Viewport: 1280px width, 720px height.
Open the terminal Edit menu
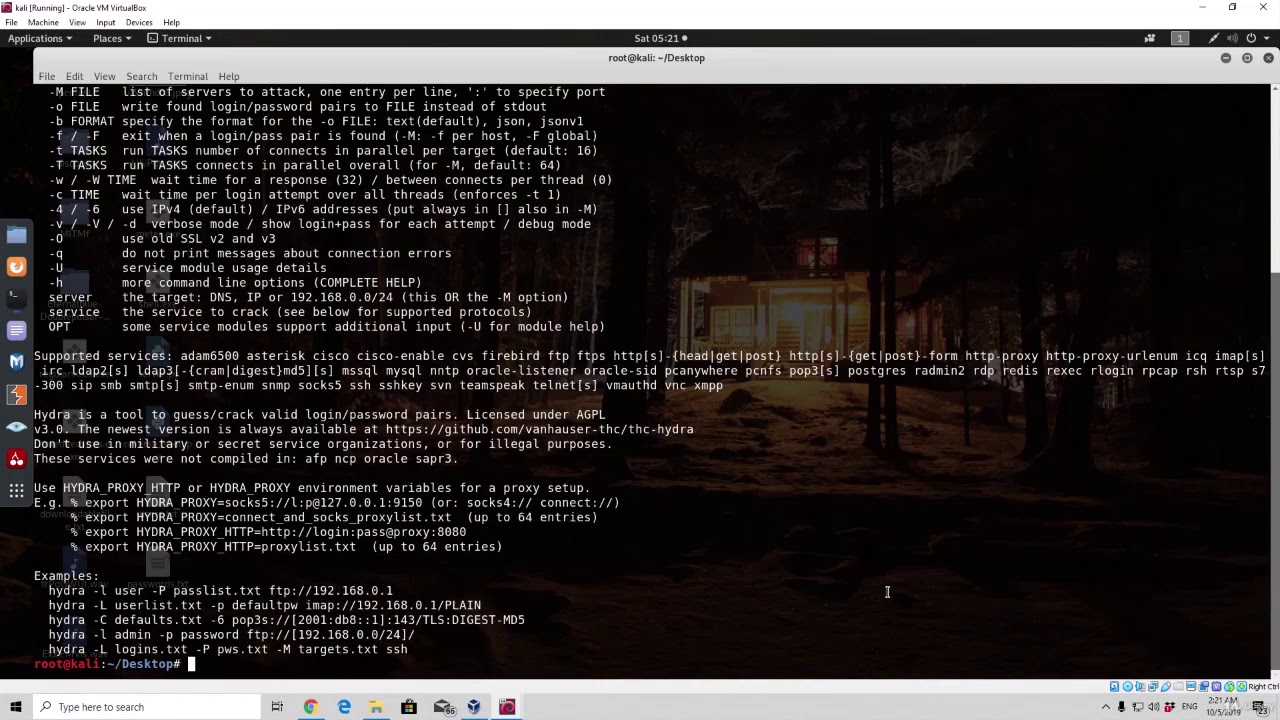(x=74, y=76)
